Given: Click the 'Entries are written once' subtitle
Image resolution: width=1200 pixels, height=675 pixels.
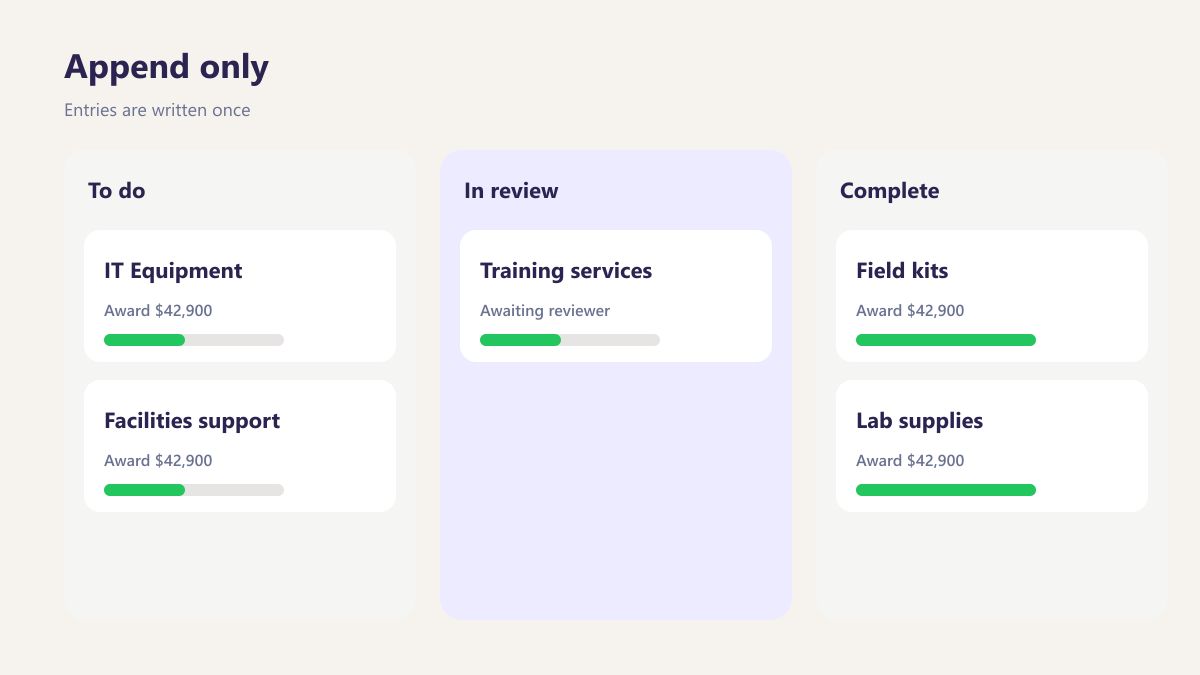Looking at the screenshot, I should tap(157, 110).
